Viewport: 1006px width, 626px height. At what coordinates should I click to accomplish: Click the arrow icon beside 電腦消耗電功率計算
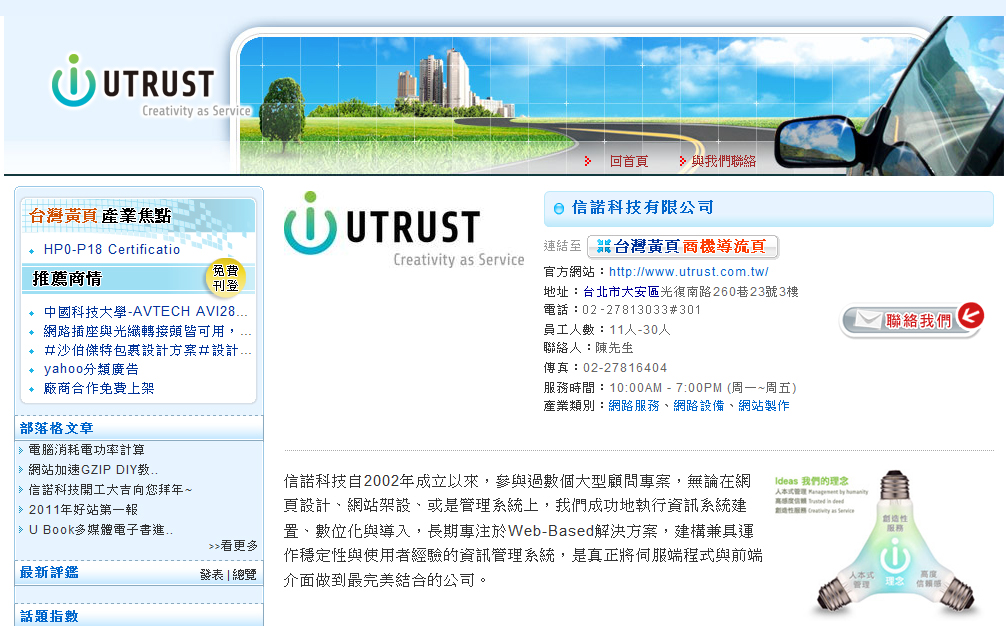click(21, 450)
